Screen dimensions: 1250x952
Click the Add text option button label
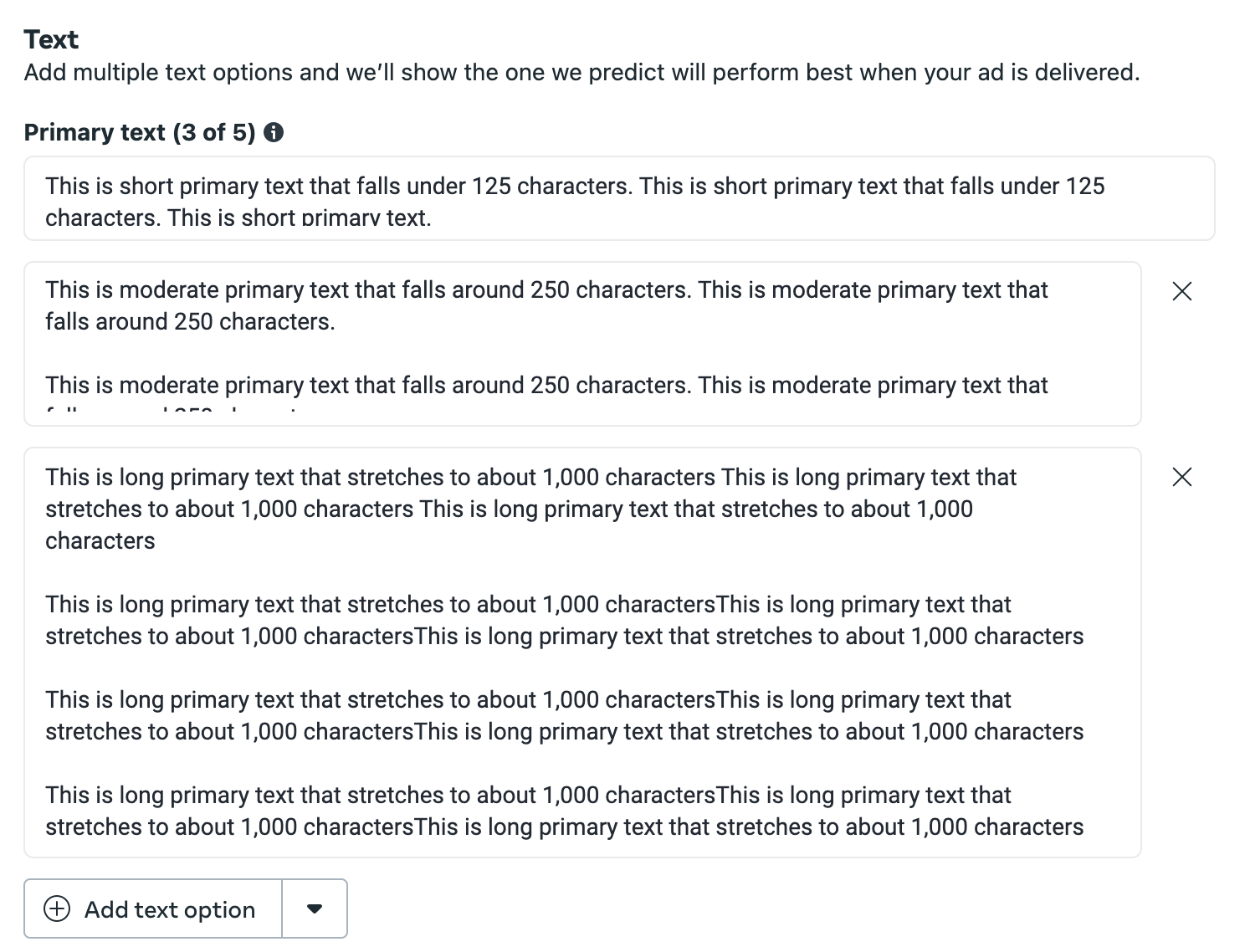(170, 909)
